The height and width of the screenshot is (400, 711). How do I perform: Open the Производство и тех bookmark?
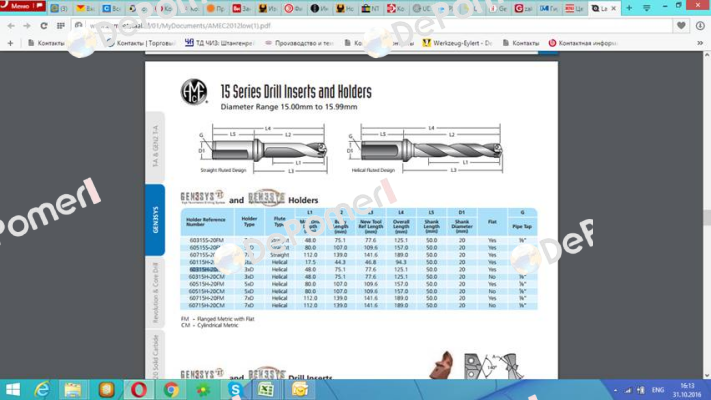(299, 43)
